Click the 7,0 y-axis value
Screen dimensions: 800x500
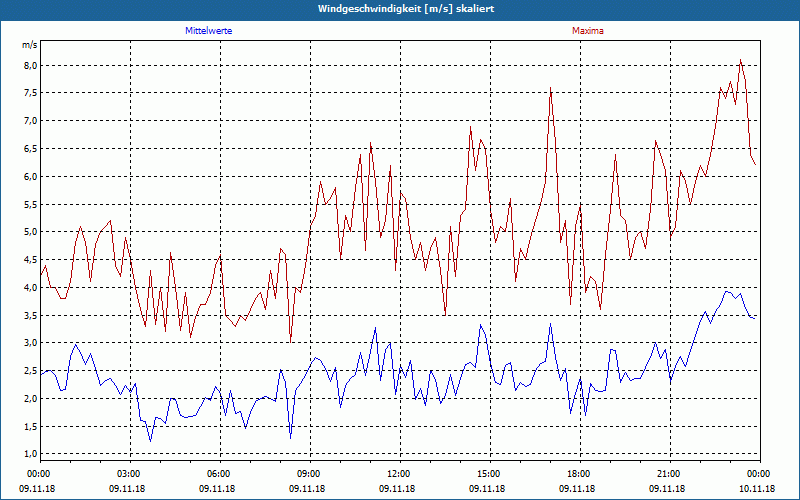click(x=29, y=121)
